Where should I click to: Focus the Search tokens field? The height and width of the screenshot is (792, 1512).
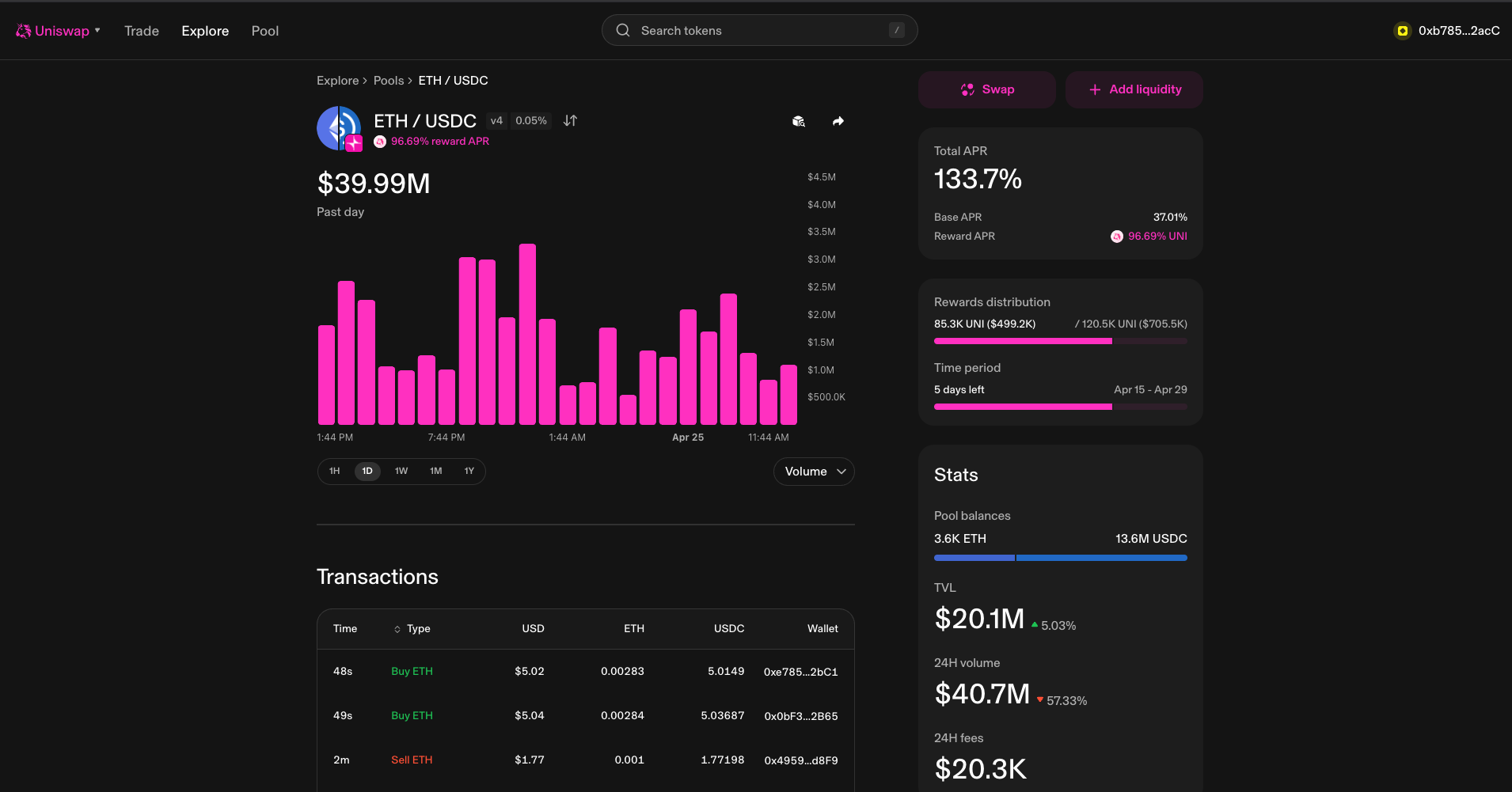pos(760,30)
